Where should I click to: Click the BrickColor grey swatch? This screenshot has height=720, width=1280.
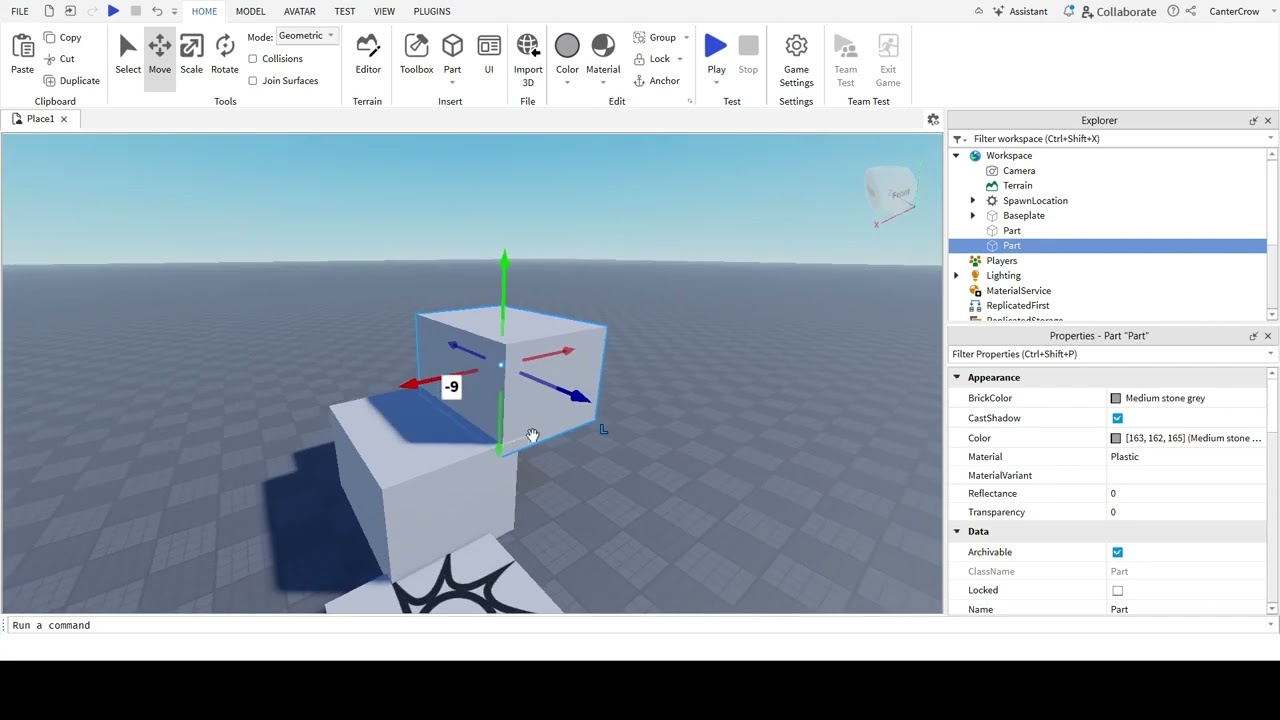point(1116,398)
